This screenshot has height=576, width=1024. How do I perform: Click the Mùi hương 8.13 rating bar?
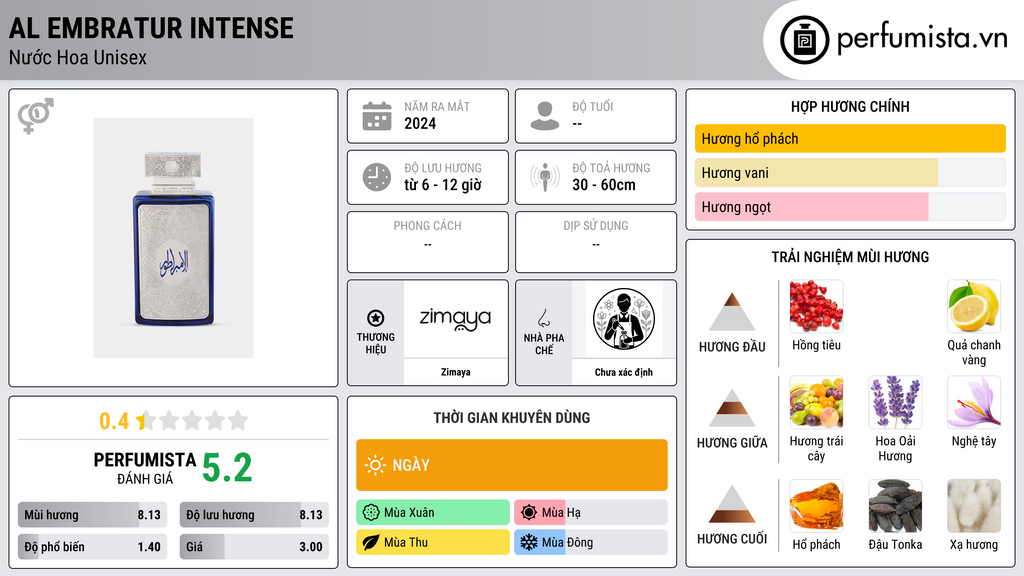point(93,515)
